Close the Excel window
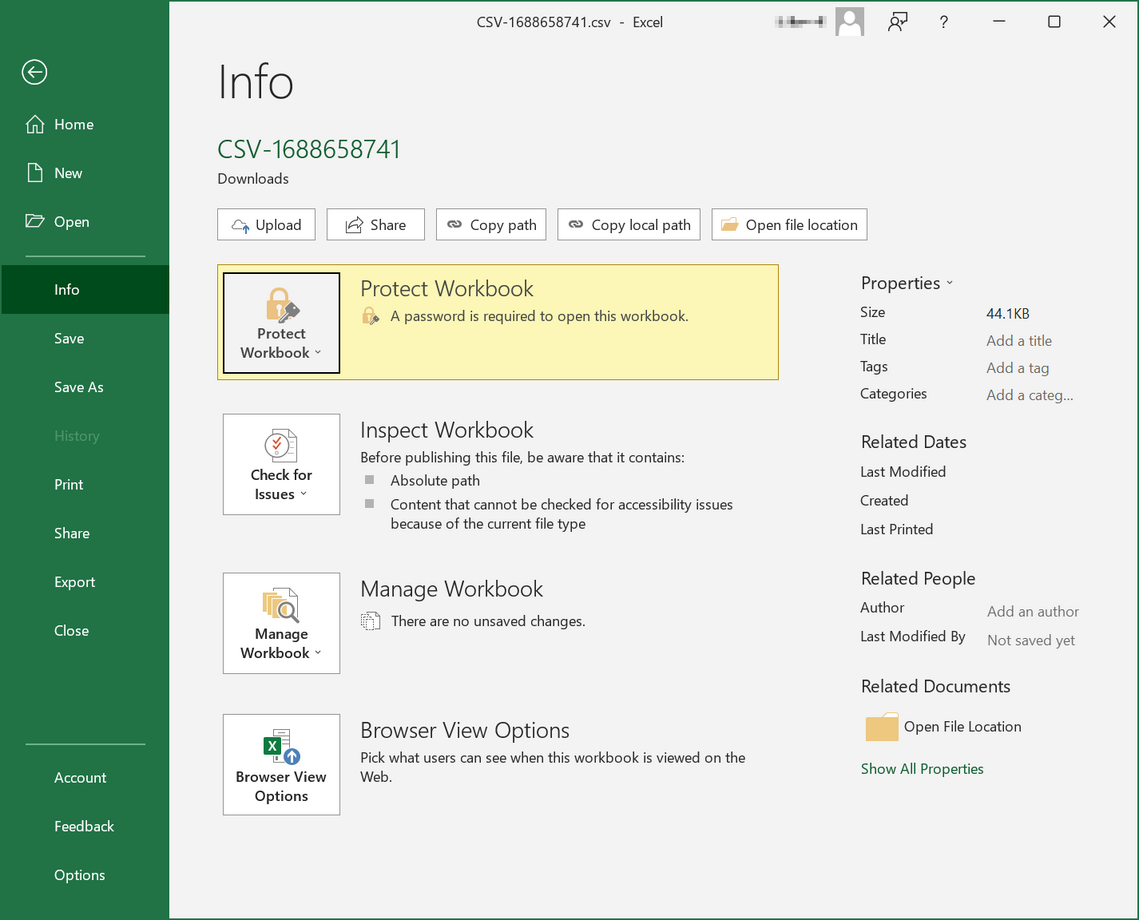 1108,22
